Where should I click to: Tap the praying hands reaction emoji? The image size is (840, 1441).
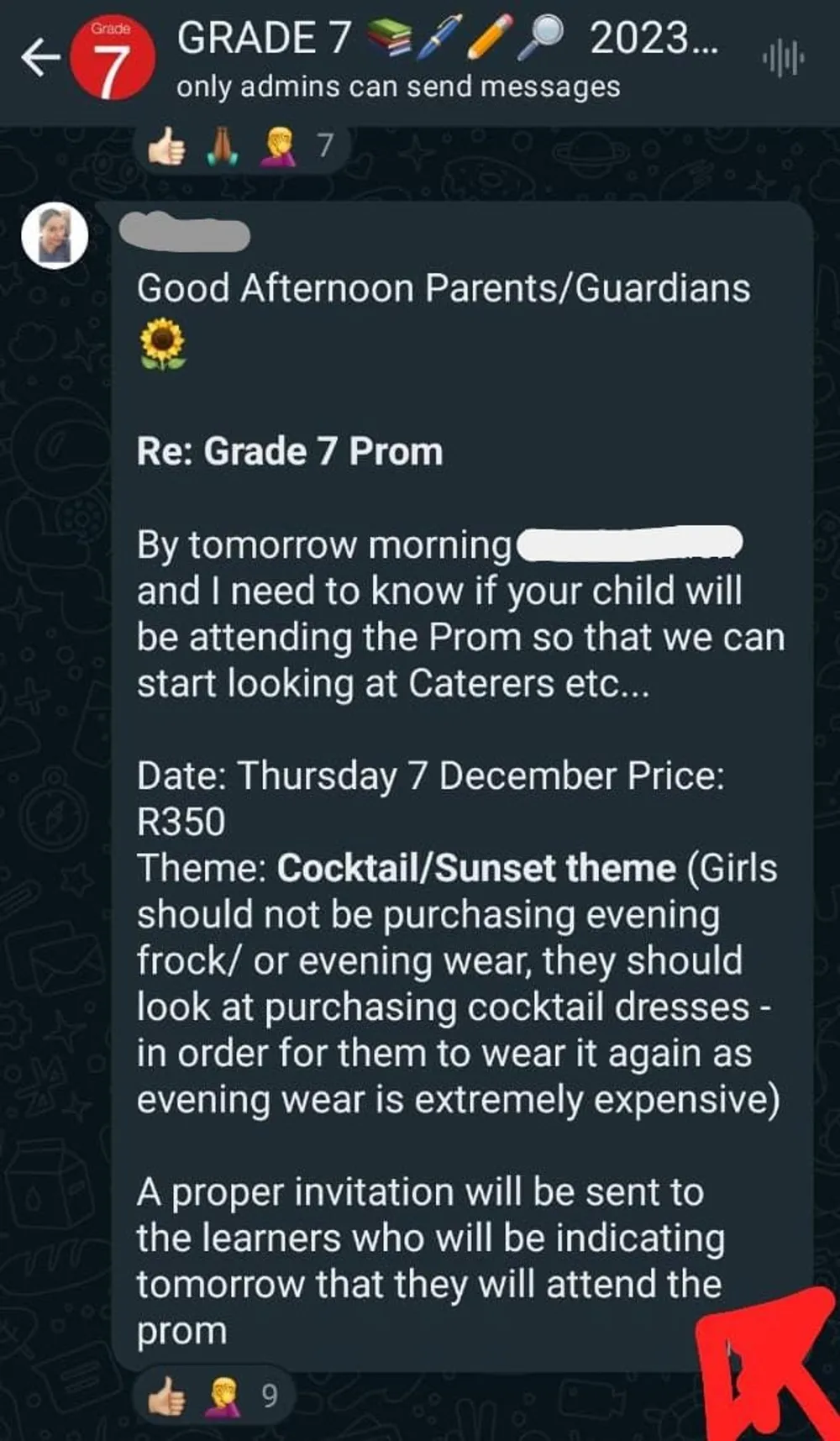[x=223, y=148]
